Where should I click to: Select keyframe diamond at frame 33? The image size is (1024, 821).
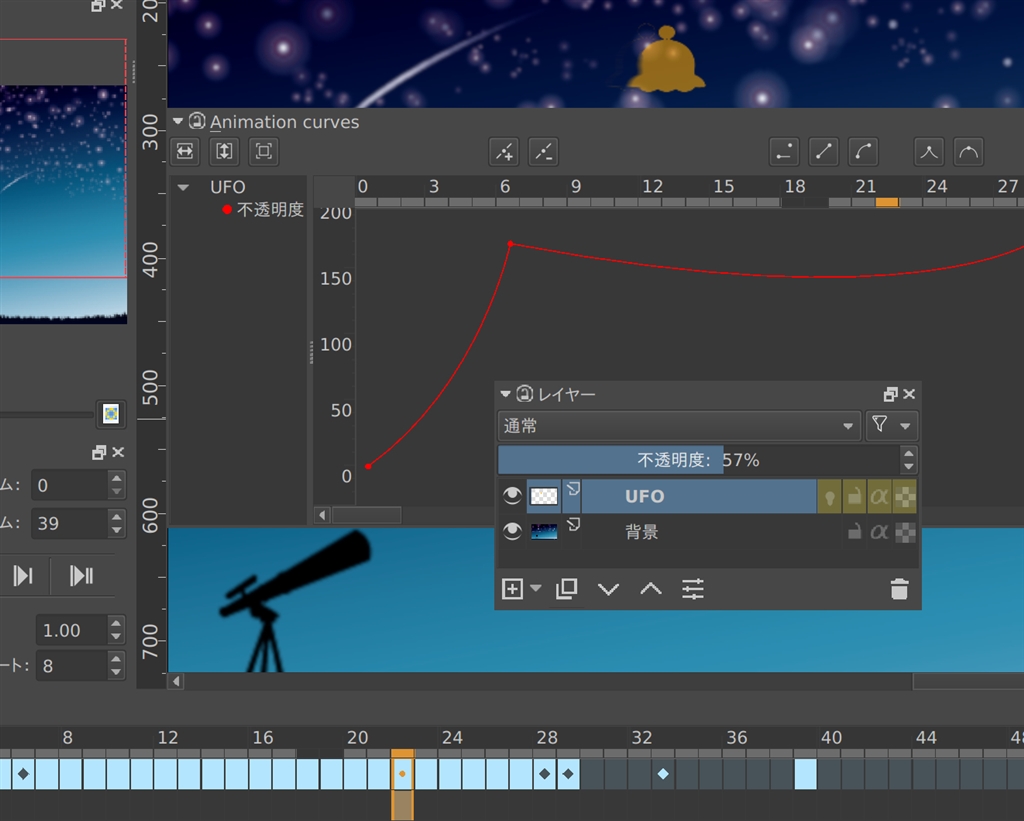tap(664, 774)
